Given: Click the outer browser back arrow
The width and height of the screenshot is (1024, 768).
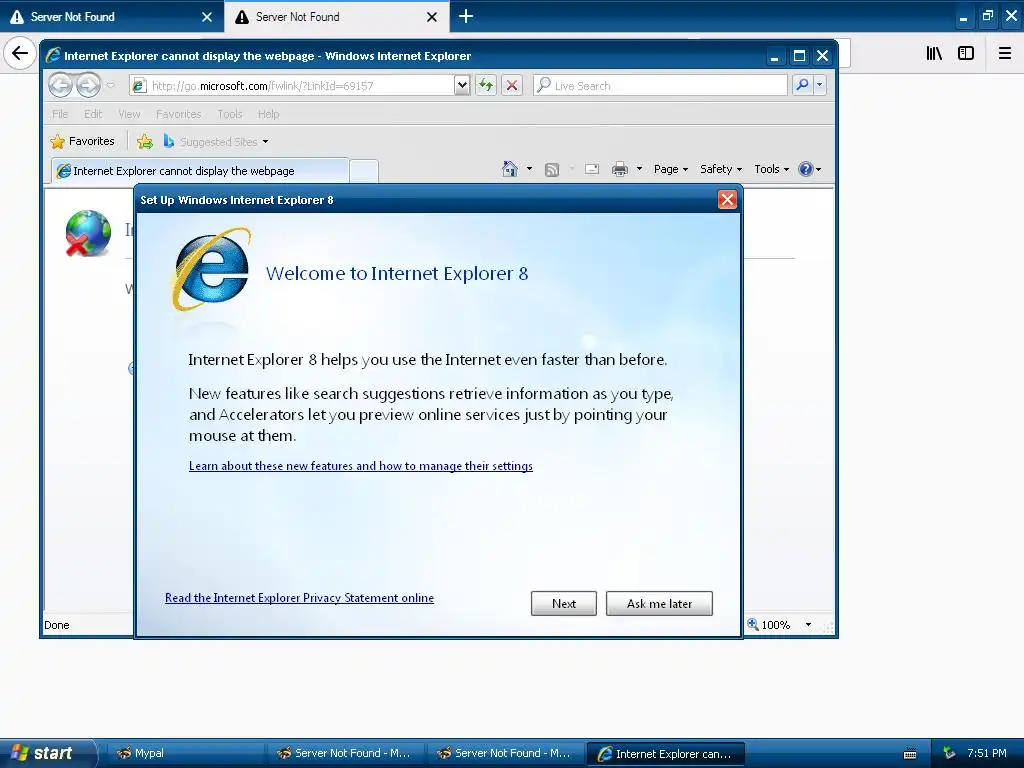Looking at the screenshot, I should click(x=20, y=53).
